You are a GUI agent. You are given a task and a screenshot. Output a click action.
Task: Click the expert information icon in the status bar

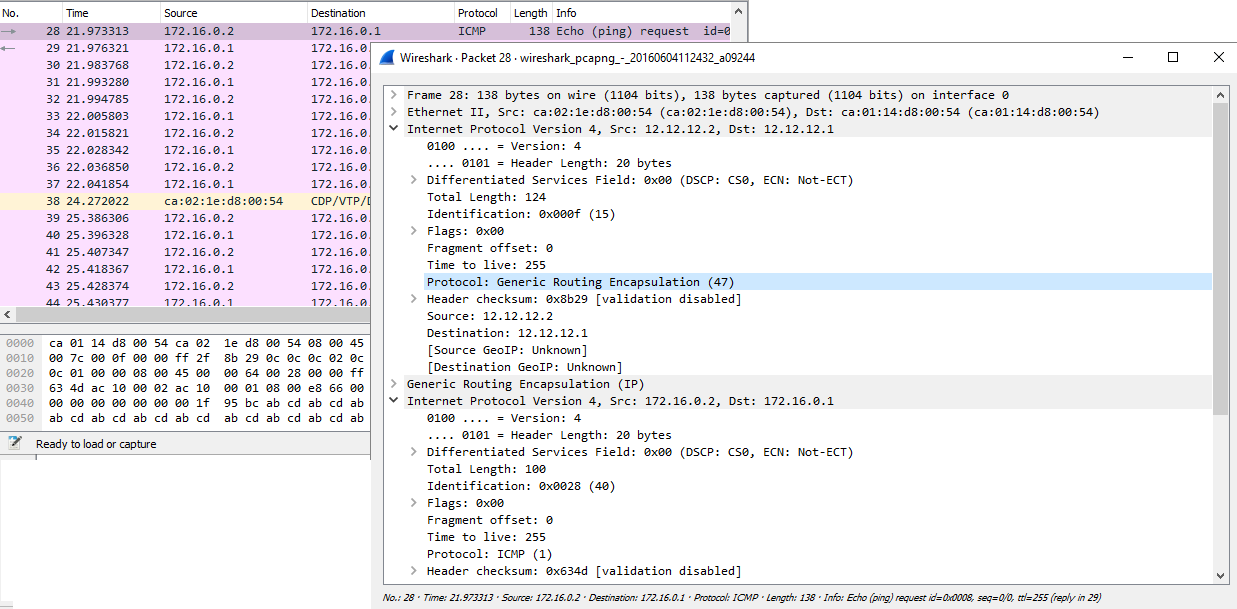(x=16, y=442)
